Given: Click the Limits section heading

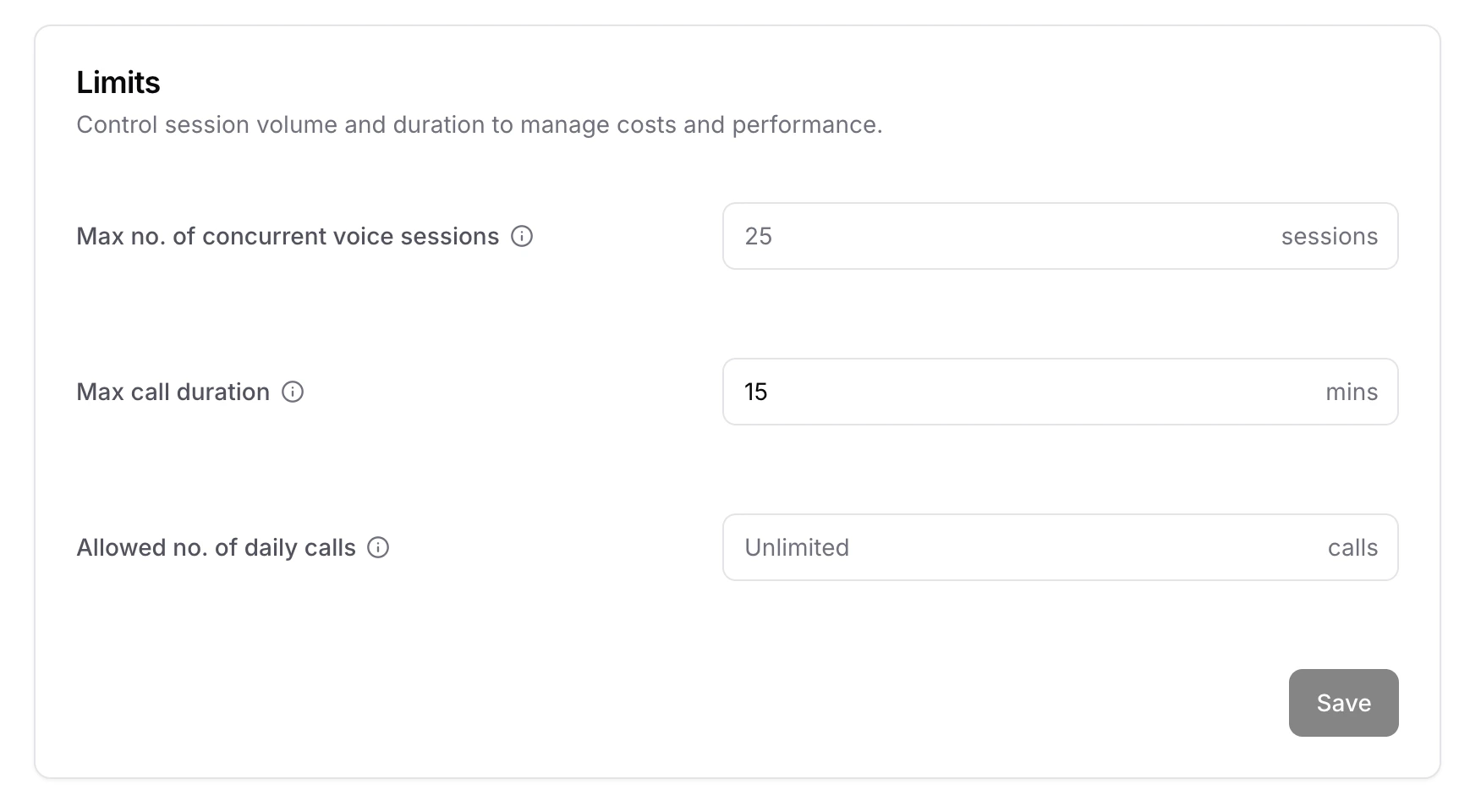Looking at the screenshot, I should pos(118,82).
